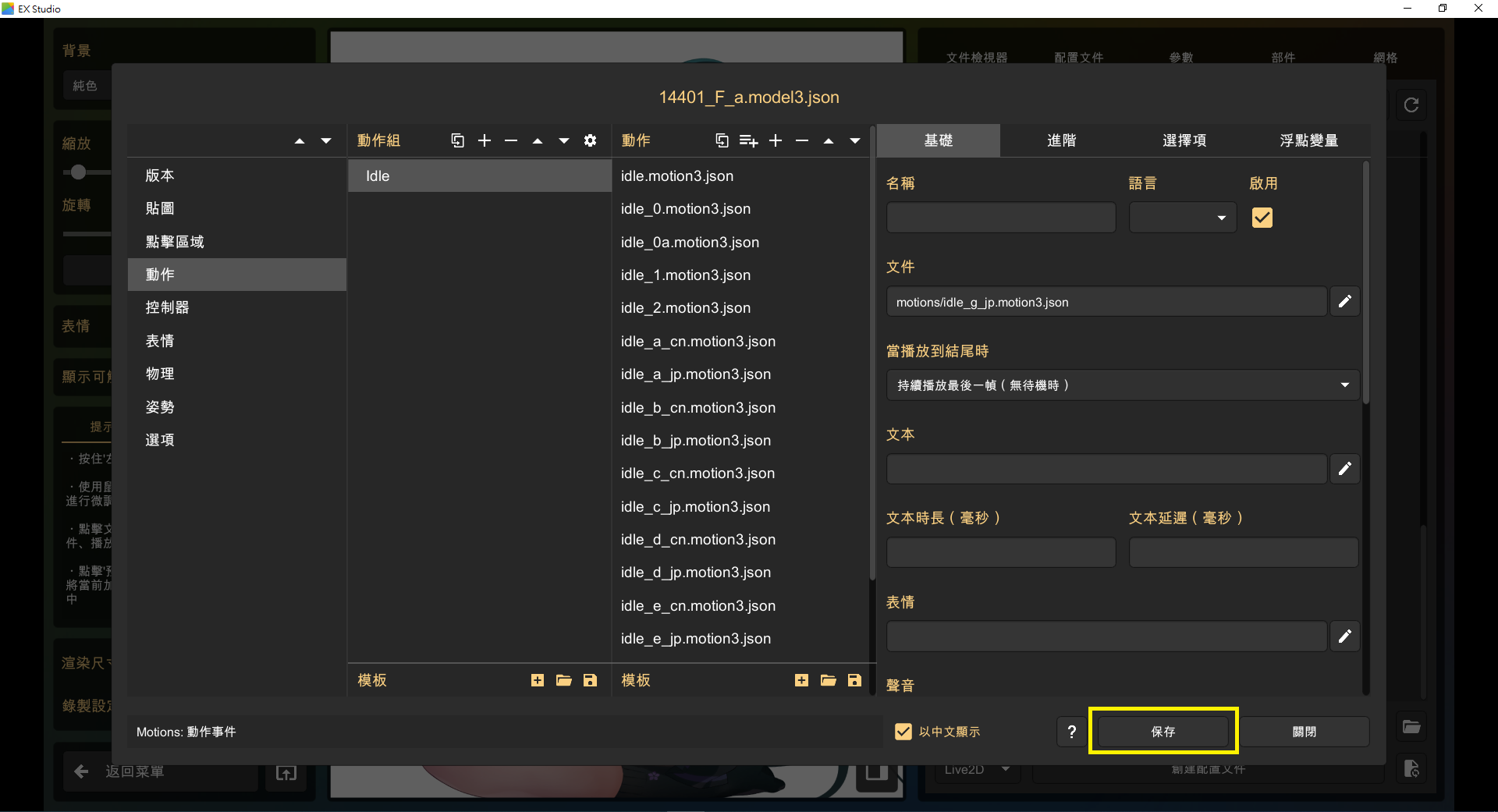Open motion template folder icon
Viewport: 1498px width, 812px height.
click(828, 680)
